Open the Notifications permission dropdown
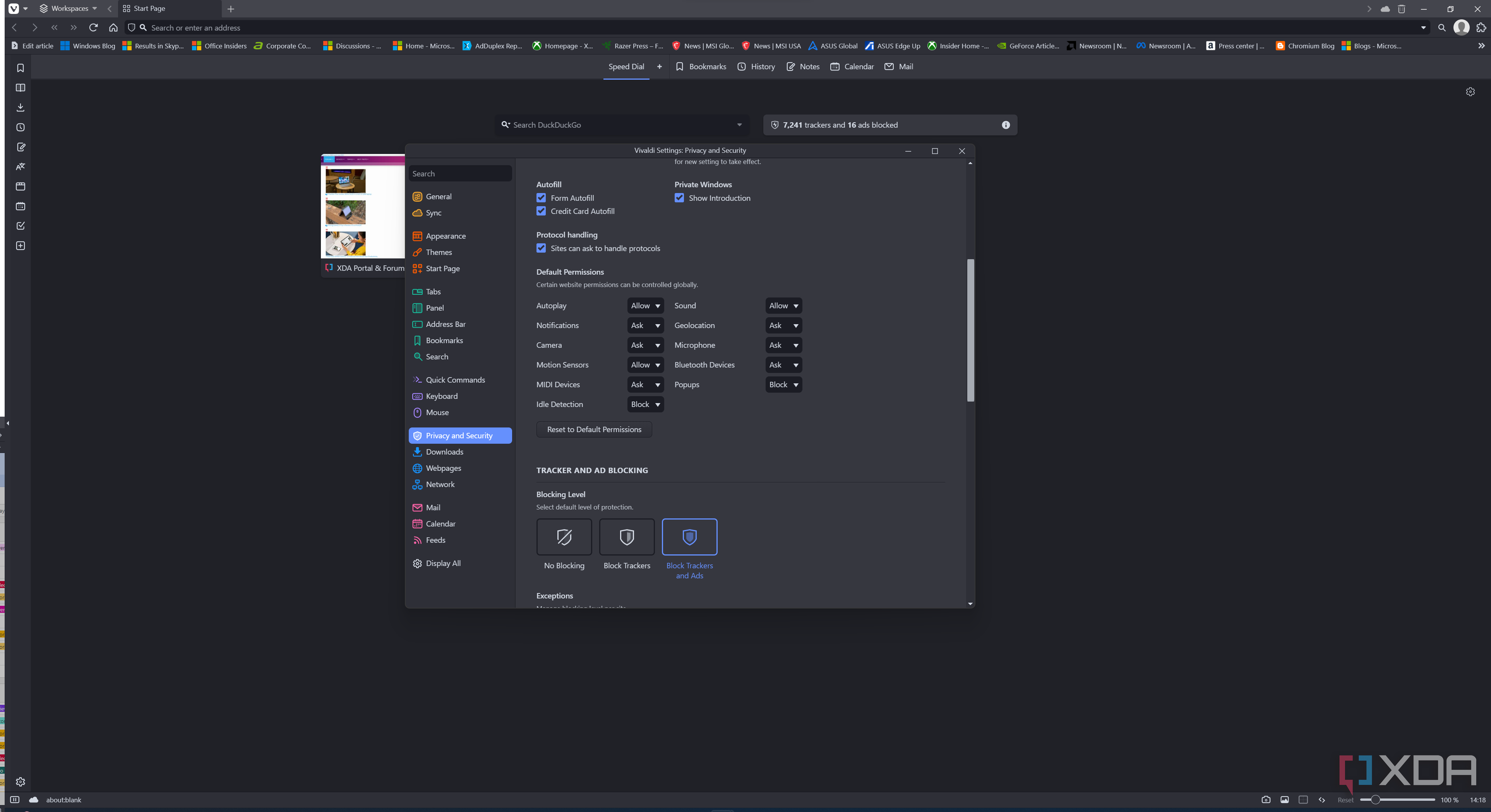The width and height of the screenshot is (1491, 812). point(645,325)
